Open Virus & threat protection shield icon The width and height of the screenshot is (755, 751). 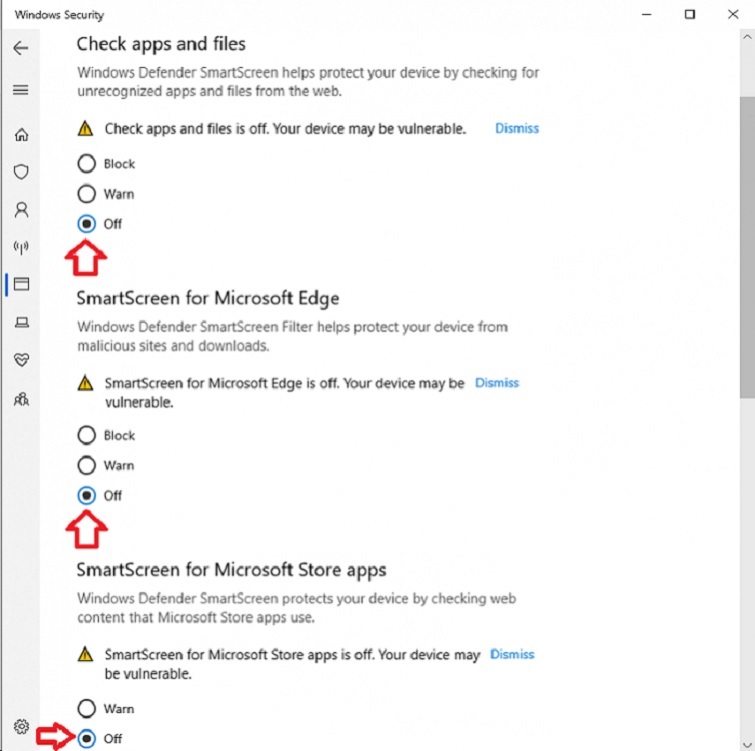point(20,172)
